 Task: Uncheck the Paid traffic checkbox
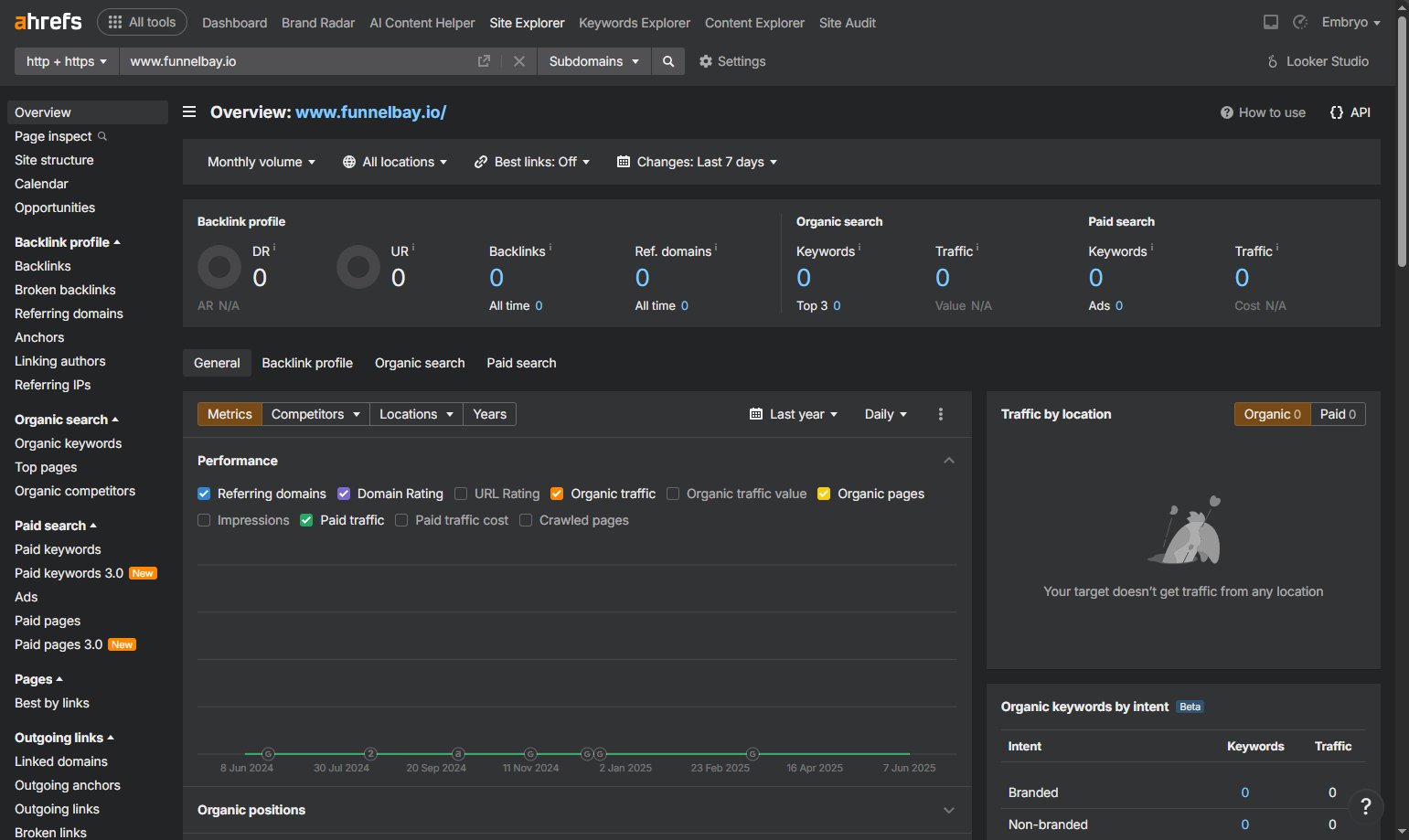tap(306, 520)
